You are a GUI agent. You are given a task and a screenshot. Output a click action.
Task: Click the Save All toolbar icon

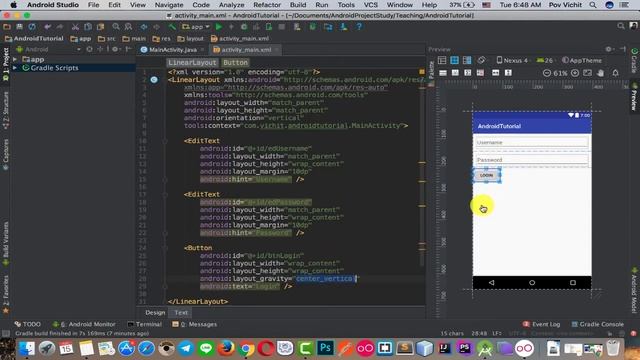pos(19,27)
